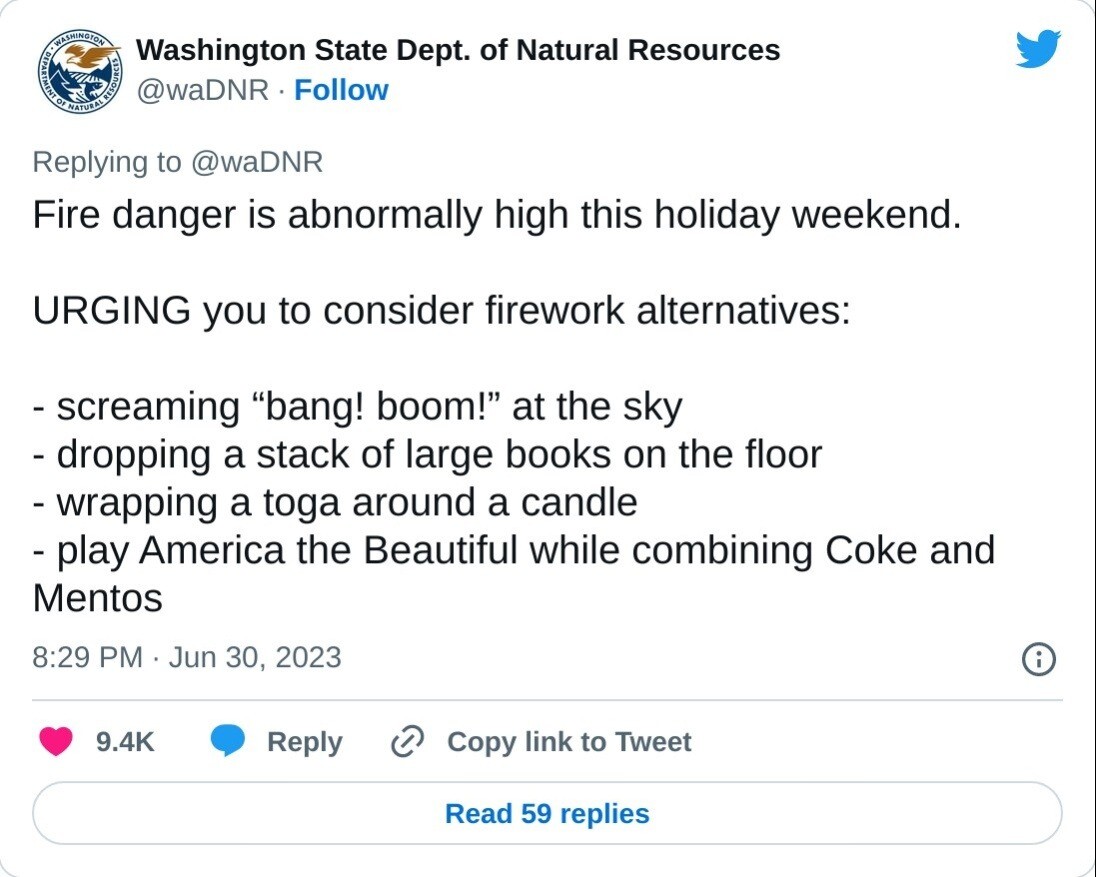
Task: Click Washington State Dept. of Natural Resources name
Action: 458,50
